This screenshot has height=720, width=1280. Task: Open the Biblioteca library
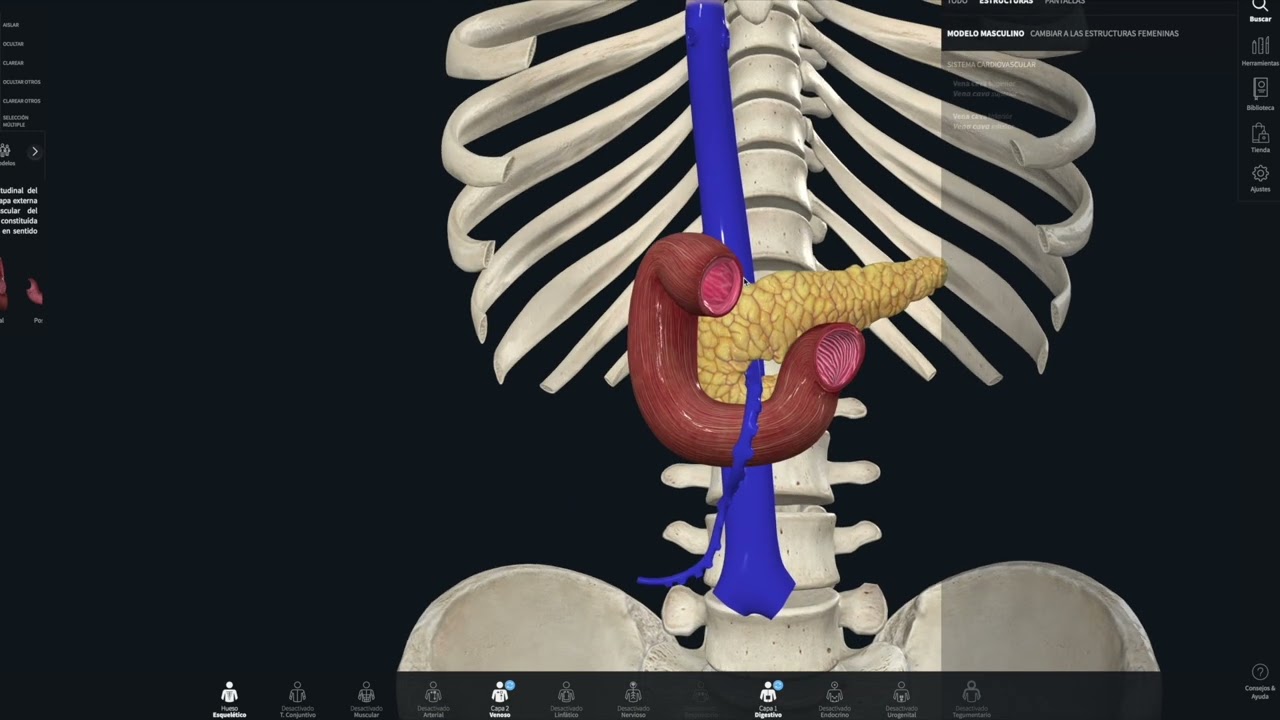[x=1260, y=94]
